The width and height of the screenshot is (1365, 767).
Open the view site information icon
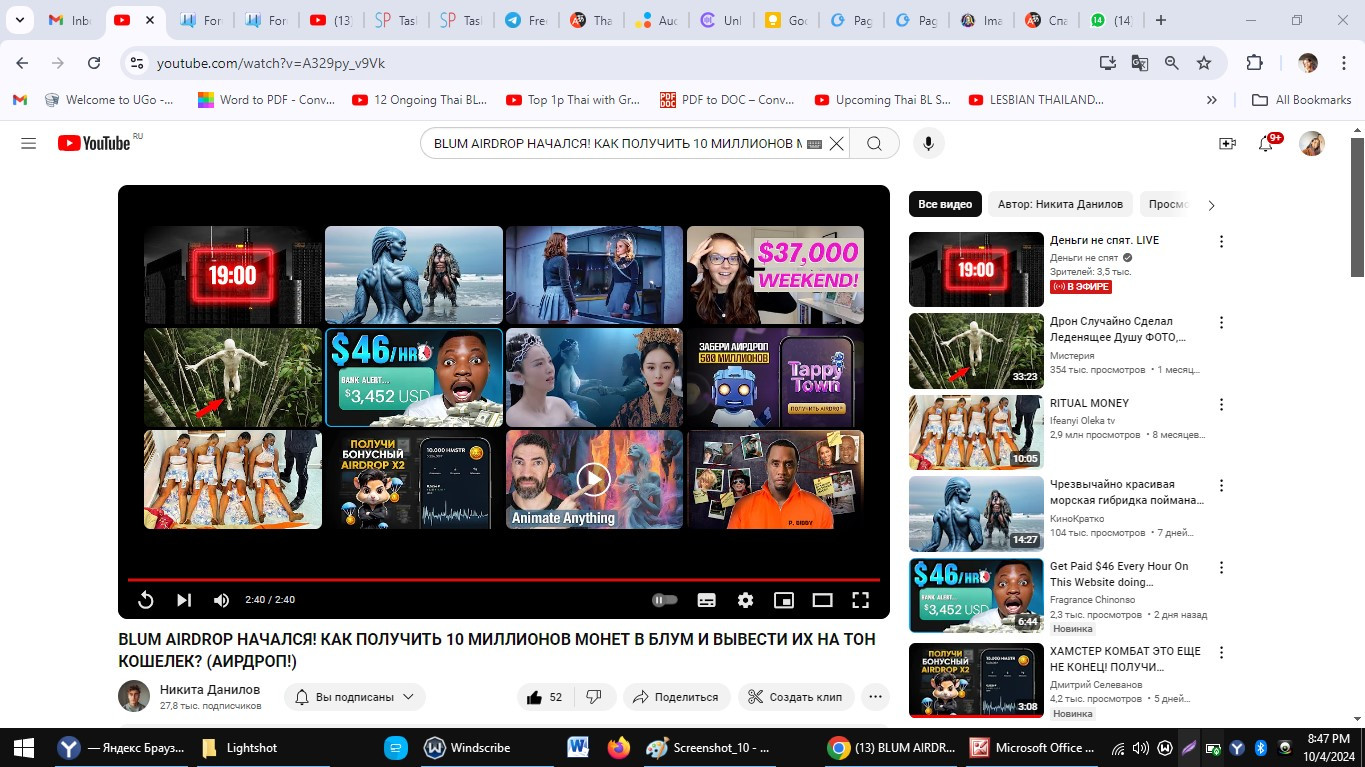pyautogui.click(x=138, y=63)
